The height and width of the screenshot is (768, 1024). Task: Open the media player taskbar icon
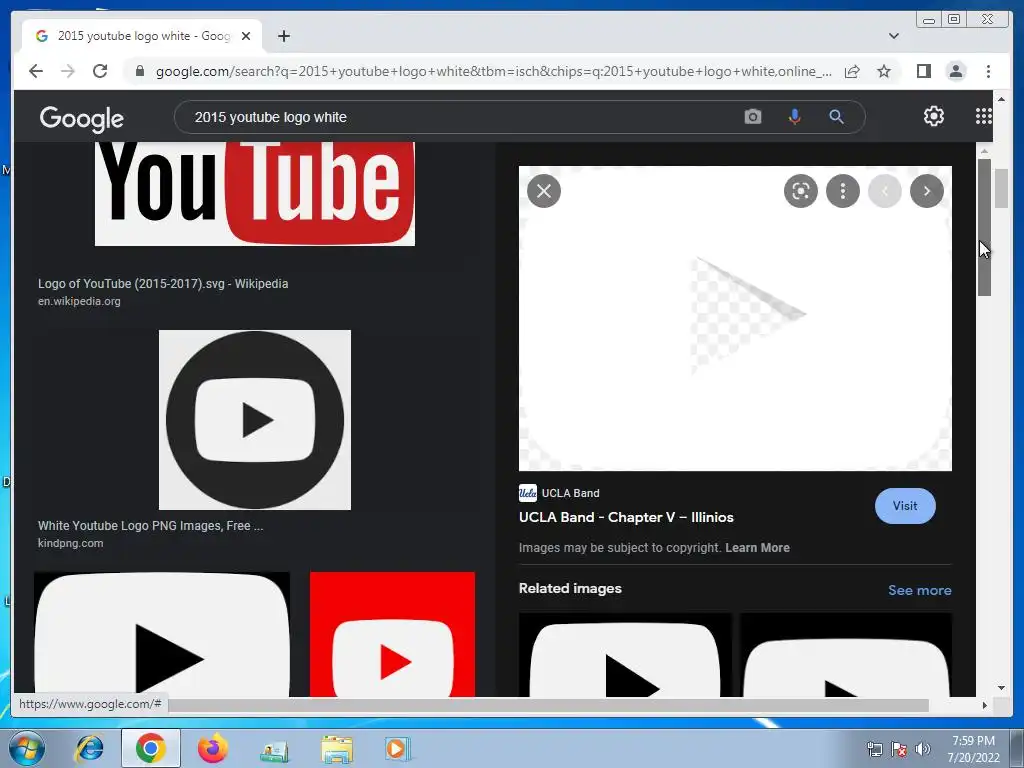397,748
